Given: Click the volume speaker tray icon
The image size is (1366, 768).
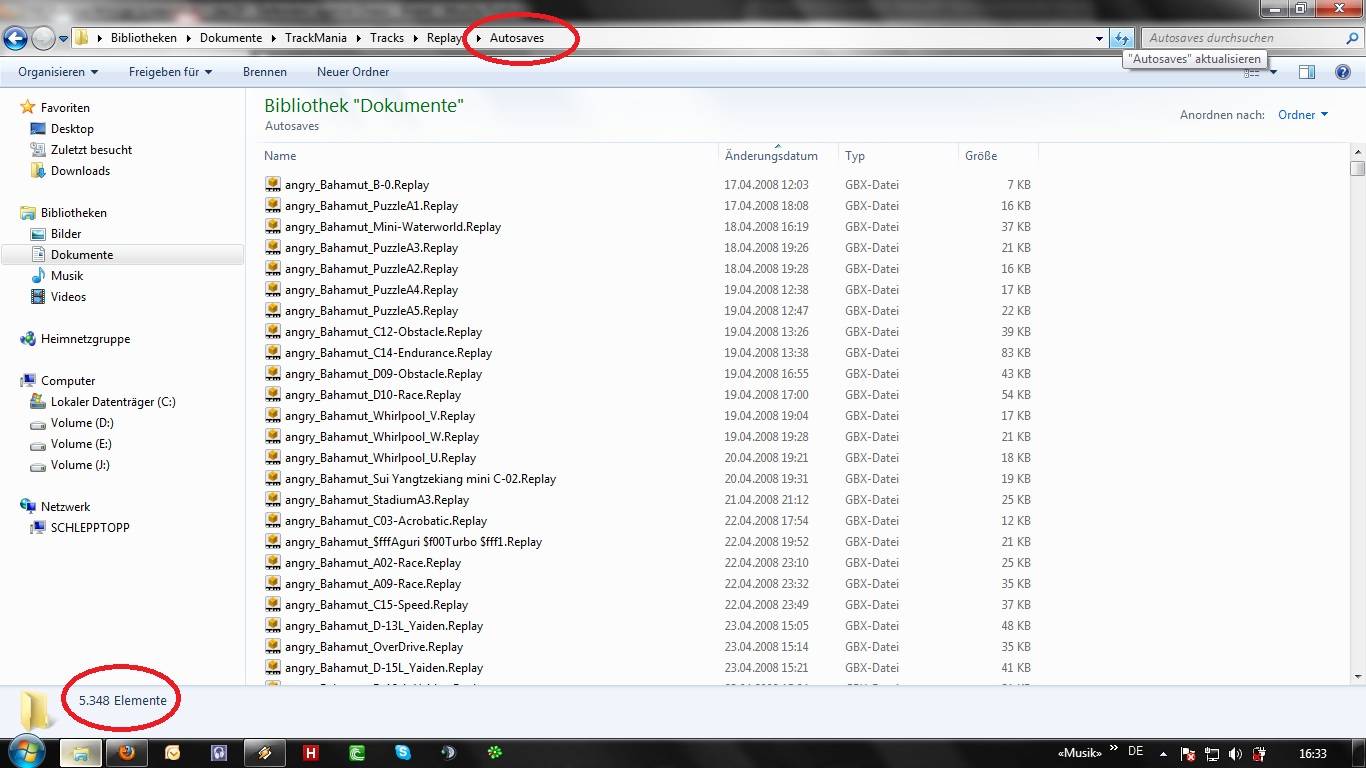Looking at the screenshot, I should 1235,753.
